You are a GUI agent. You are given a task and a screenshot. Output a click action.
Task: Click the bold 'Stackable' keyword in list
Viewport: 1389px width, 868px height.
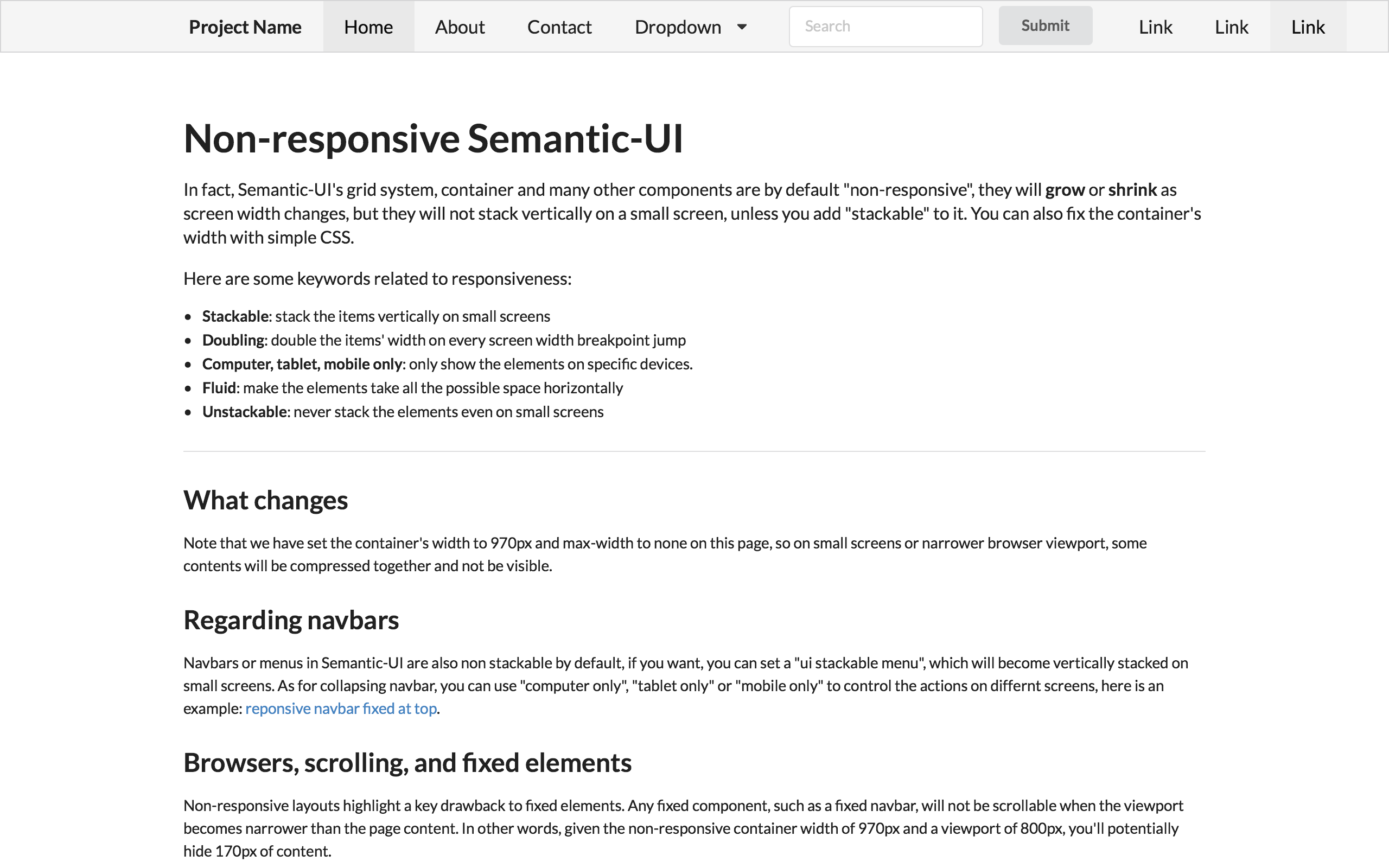point(235,316)
